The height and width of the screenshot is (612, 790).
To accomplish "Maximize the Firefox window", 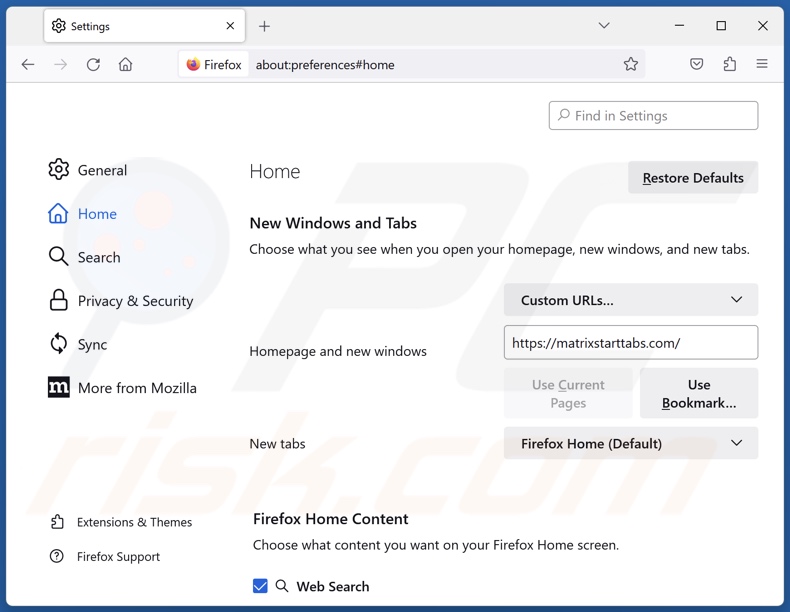I will coord(721,25).
